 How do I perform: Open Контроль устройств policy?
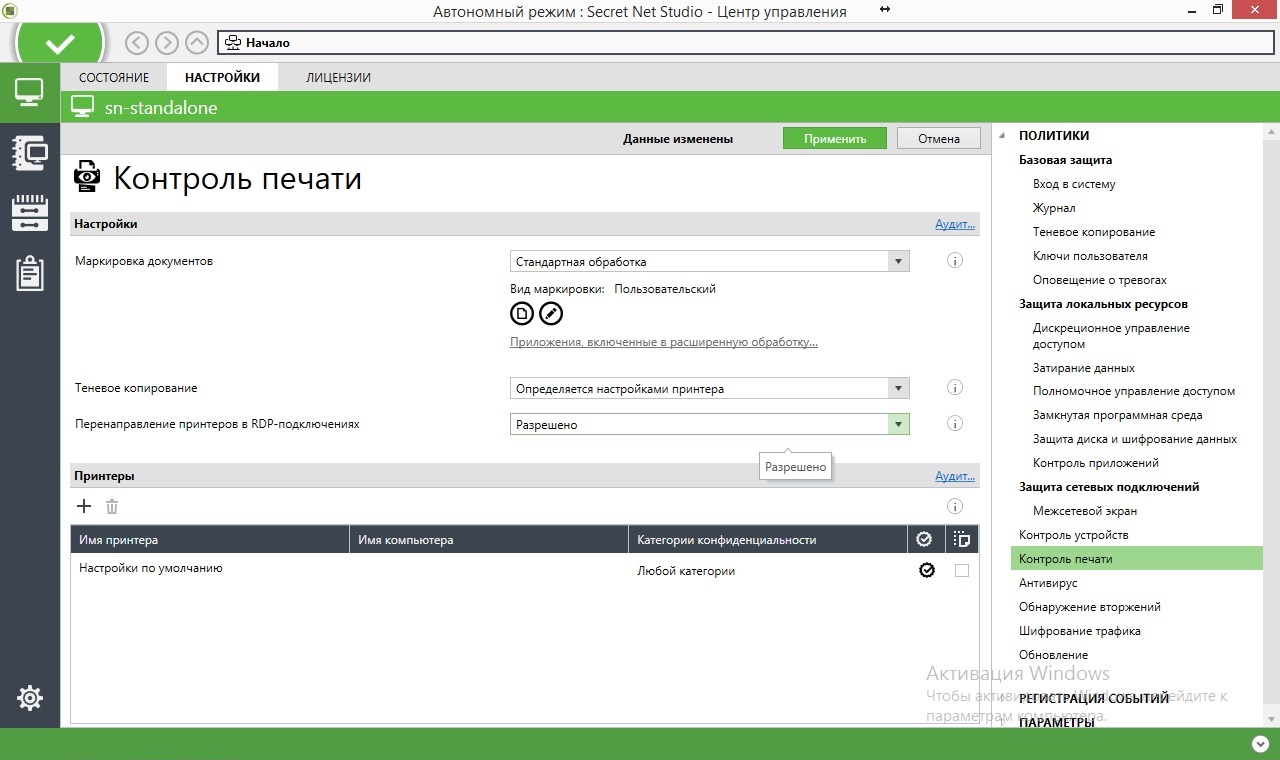[x=1074, y=535]
